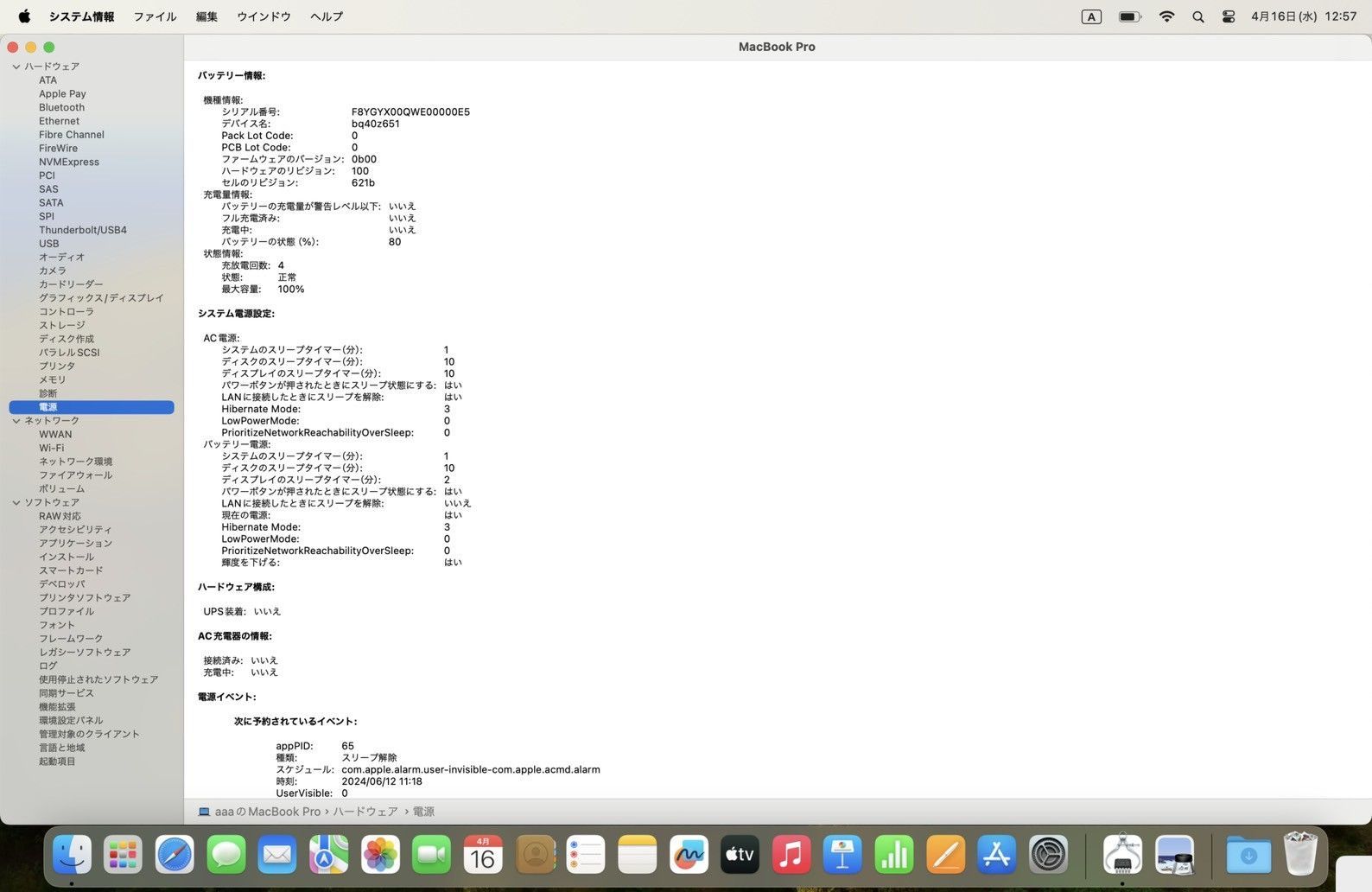Select フォント in the sidebar

(x=56, y=625)
